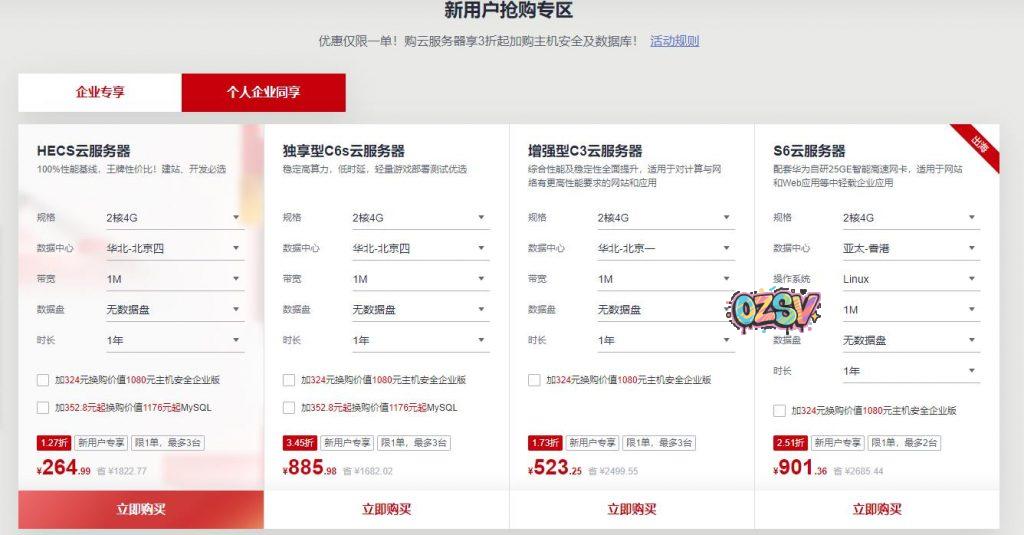
Task: Open the 活动规则 link
Action: (x=674, y=41)
